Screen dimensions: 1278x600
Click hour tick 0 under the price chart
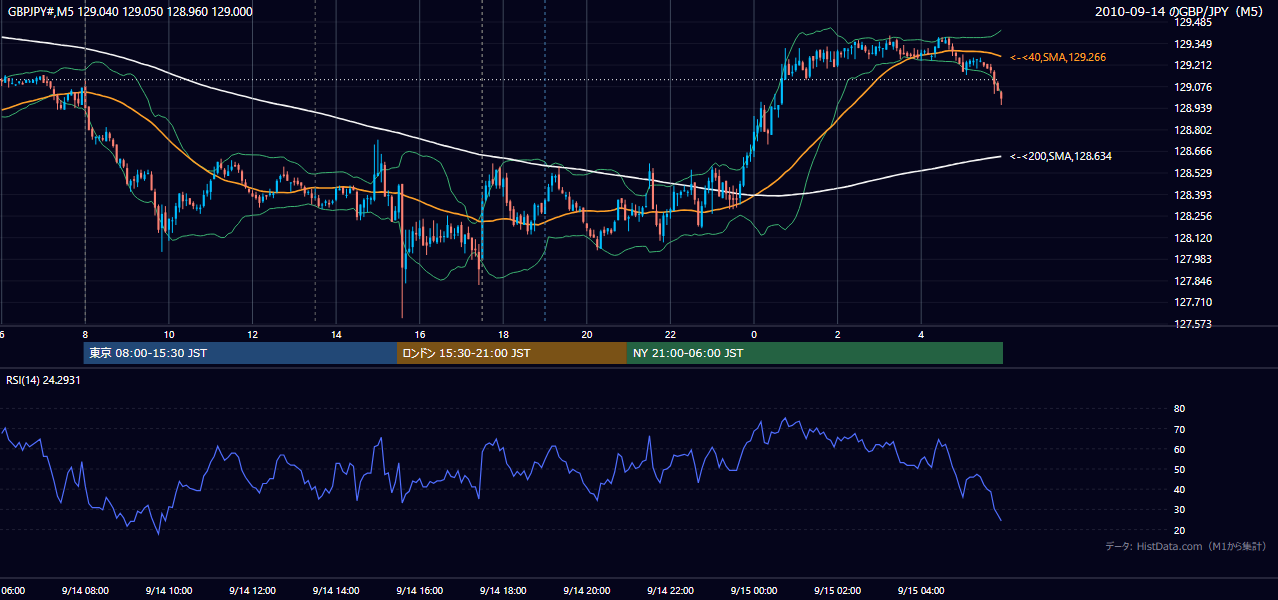click(754, 335)
